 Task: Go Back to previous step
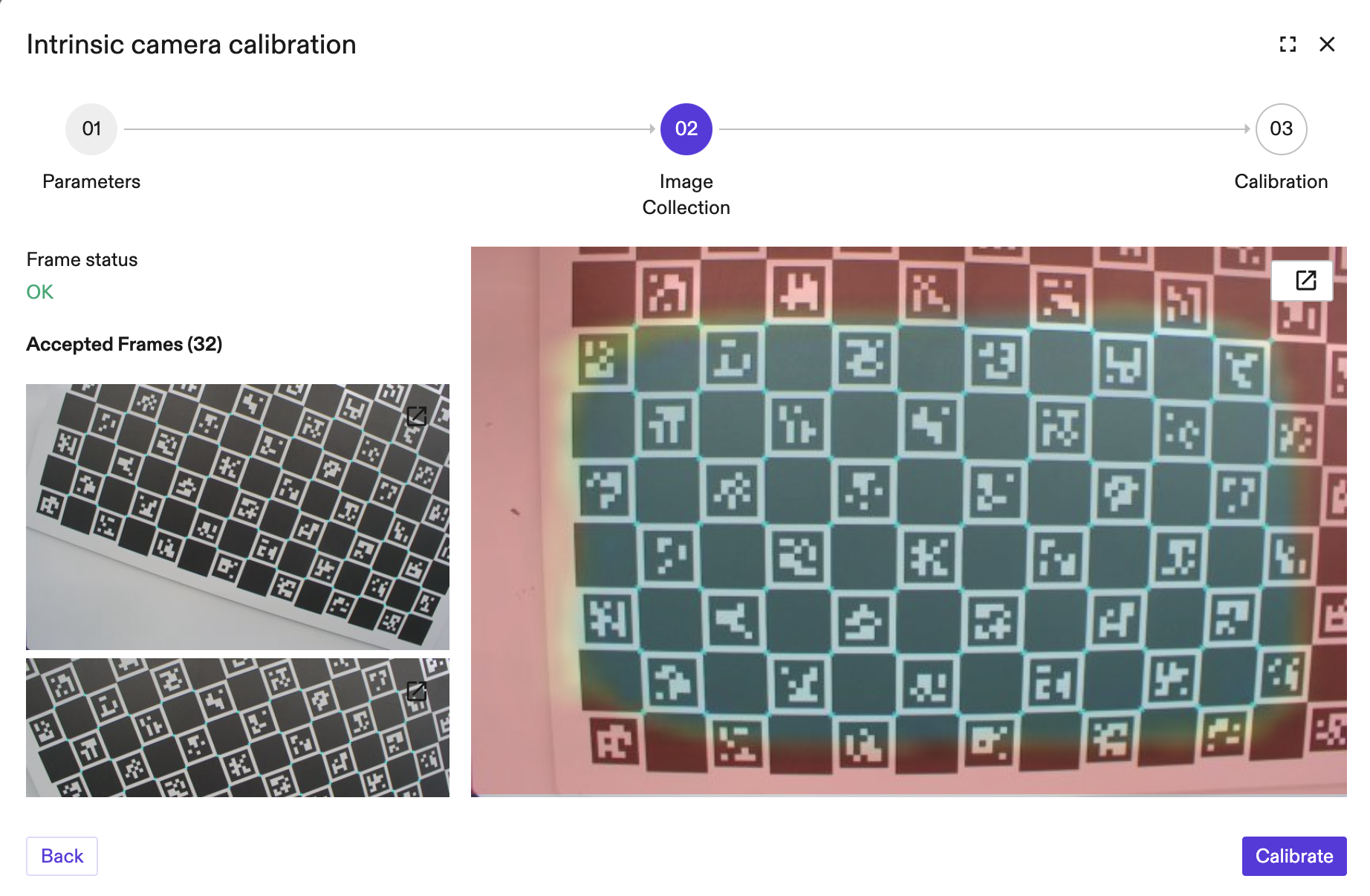tap(62, 856)
